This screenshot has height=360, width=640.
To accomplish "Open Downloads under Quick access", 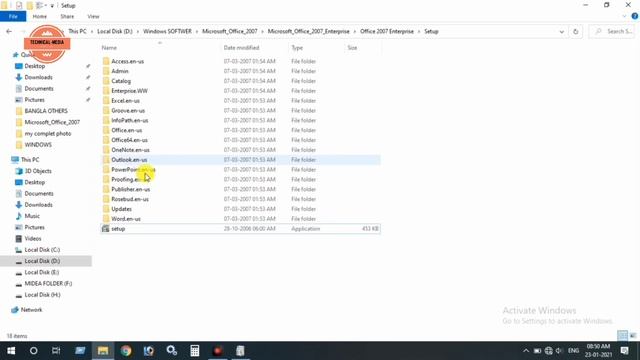I will [38, 77].
